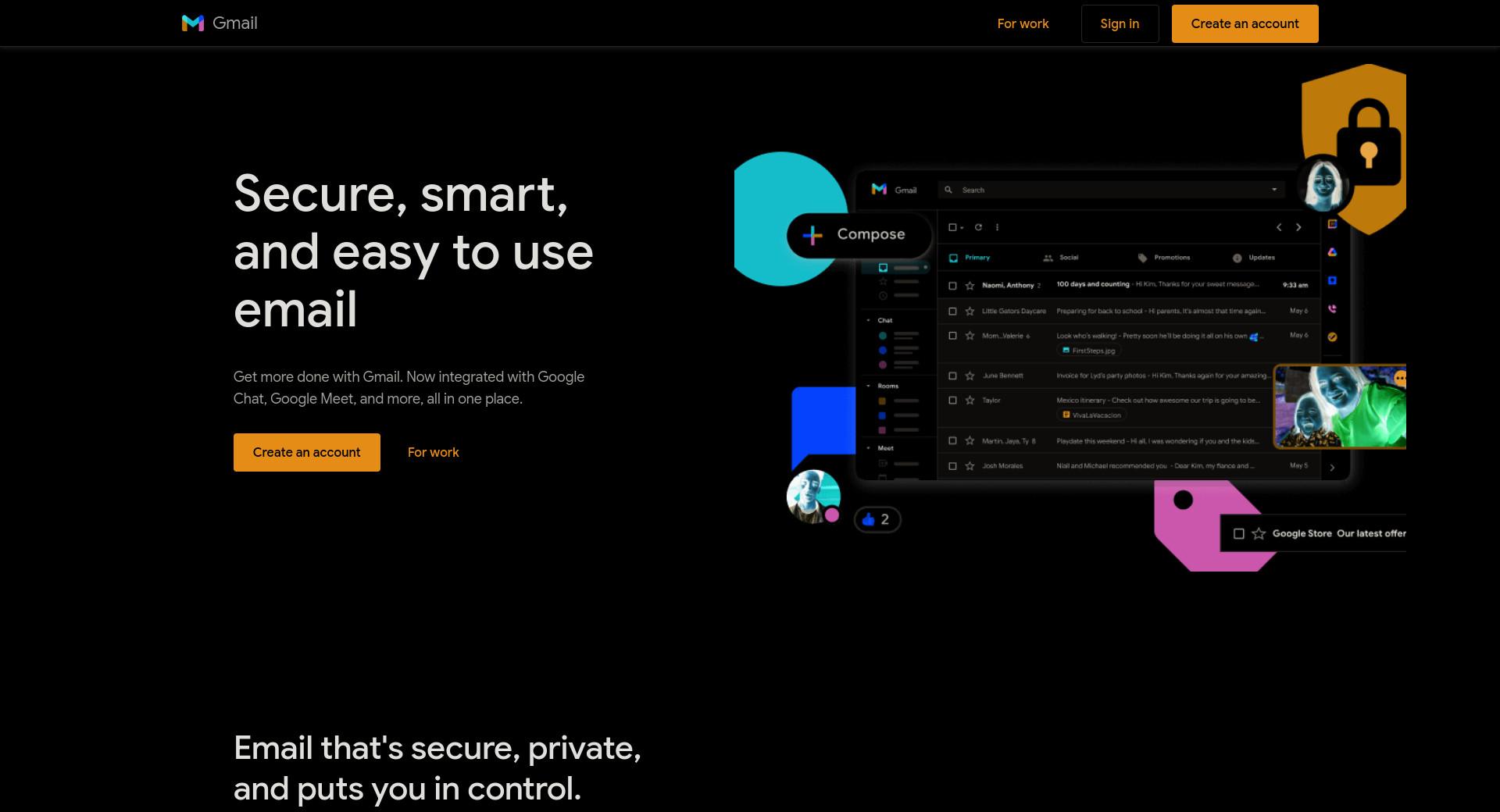Click the Sign in button
The image size is (1500, 812).
[x=1120, y=23]
